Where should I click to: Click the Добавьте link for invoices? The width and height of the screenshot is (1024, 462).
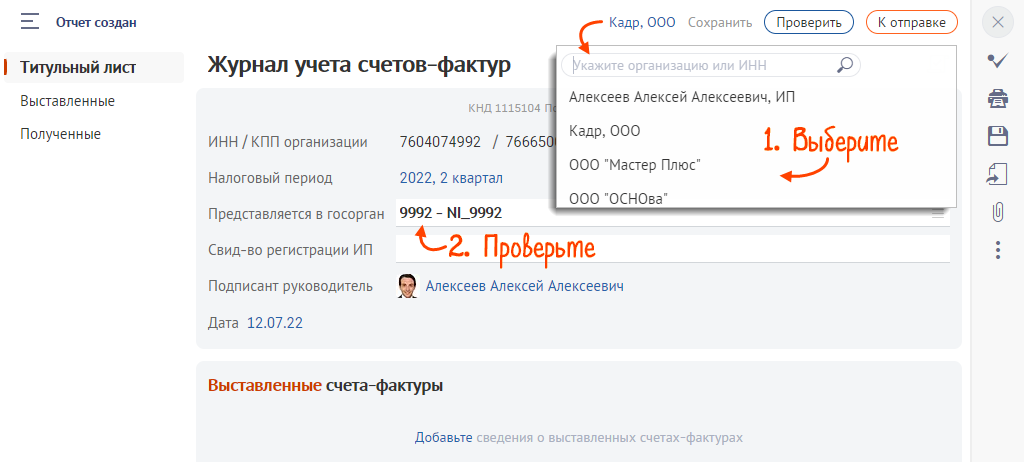coord(443,438)
